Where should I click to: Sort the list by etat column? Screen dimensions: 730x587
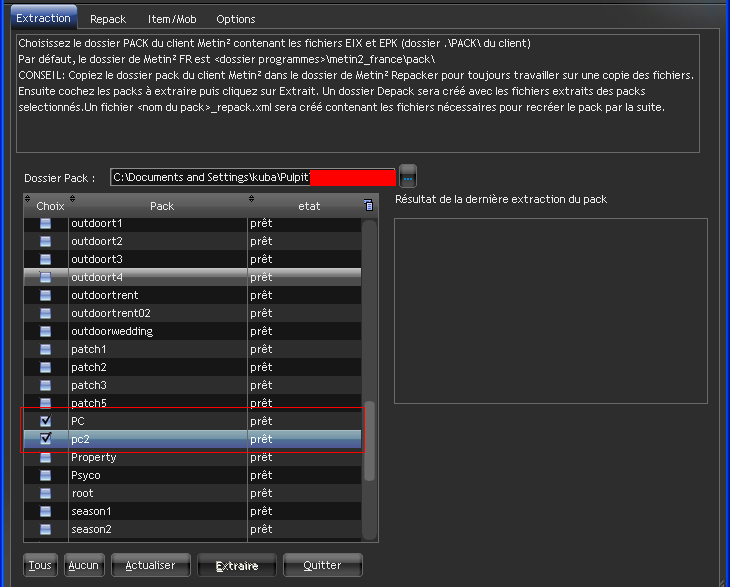309,206
